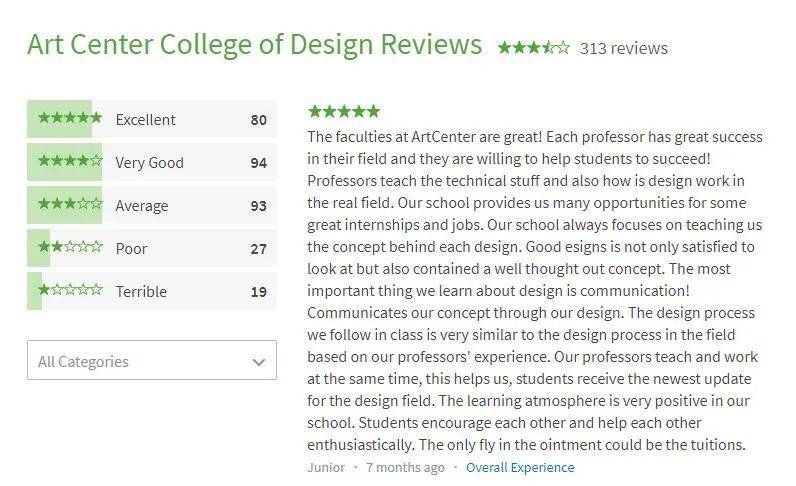The height and width of the screenshot is (486, 796).
Task: Click the five-star icon in the Excellent row
Action: pyautogui.click(x=70, y=119)
